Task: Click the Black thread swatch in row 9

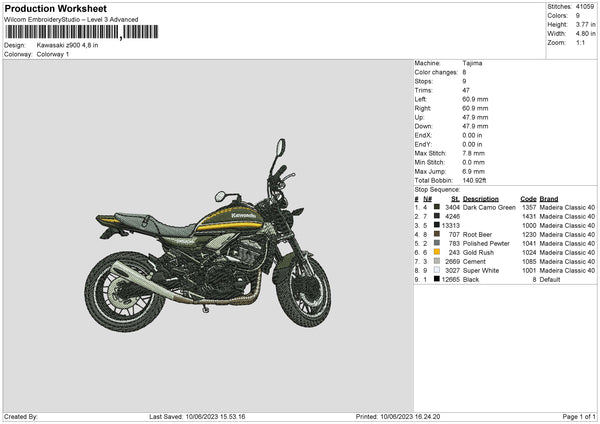Action: click(x=437, y=279)
